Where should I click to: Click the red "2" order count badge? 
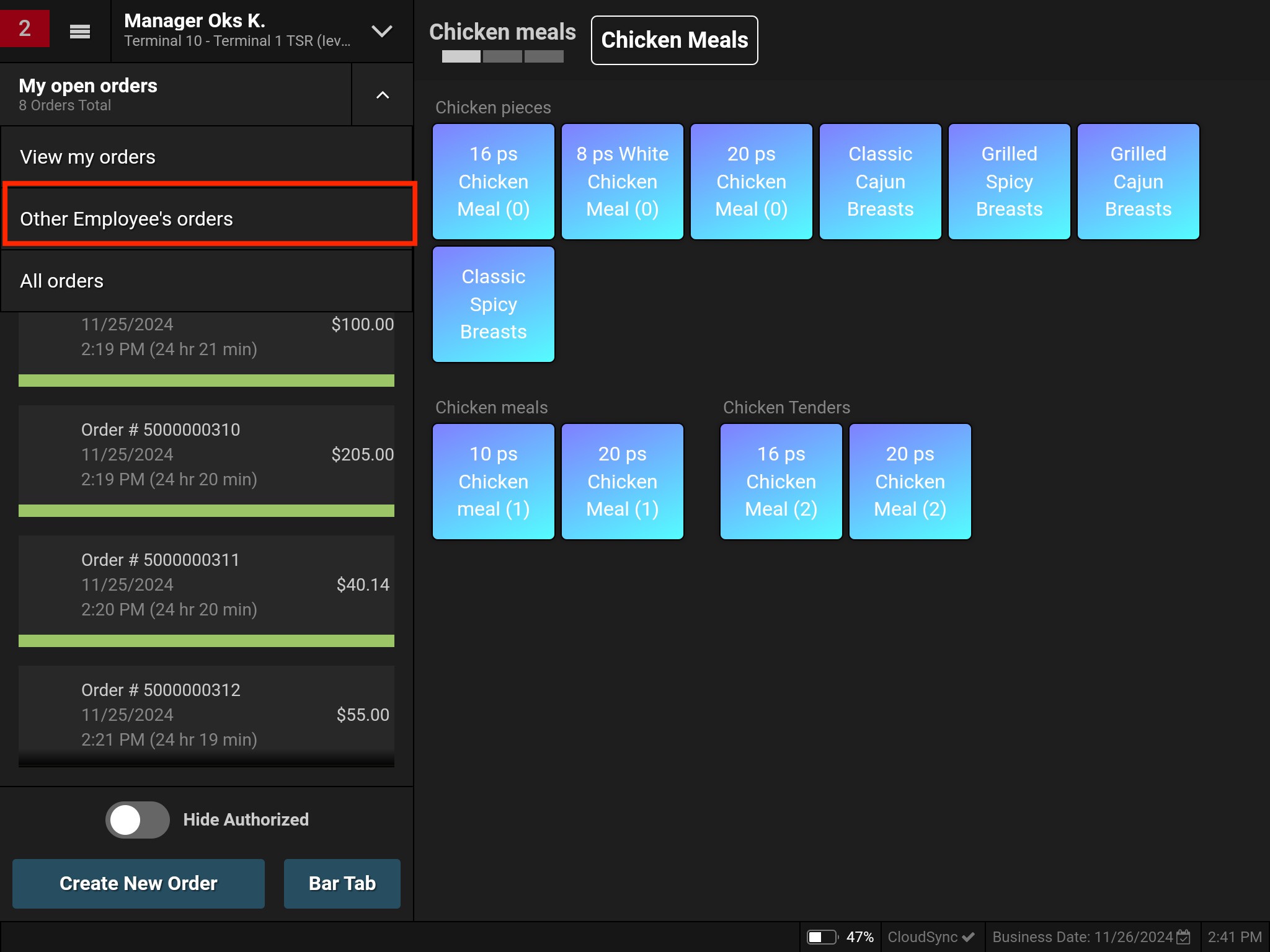coord(25,29)
